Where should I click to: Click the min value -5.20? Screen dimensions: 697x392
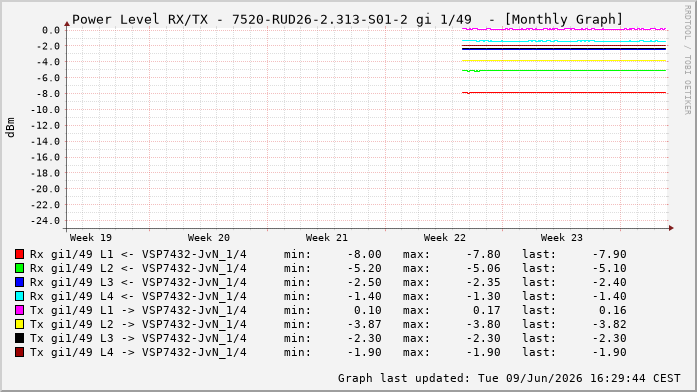click(x=364, y=268)
